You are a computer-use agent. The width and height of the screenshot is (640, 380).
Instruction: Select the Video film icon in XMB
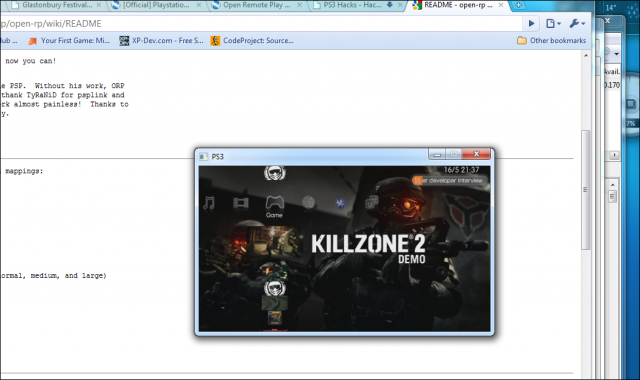tap(241, 202)
